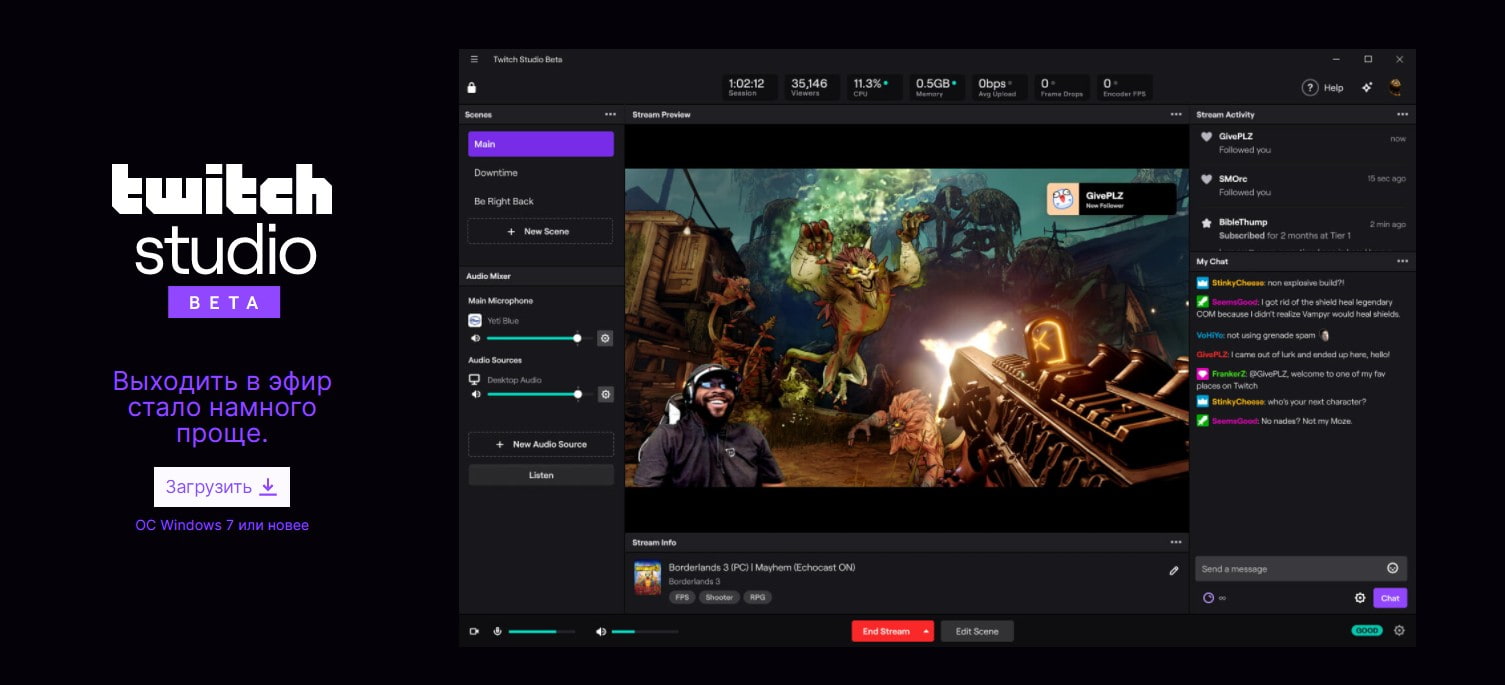
Task: Open the emote picker in the chat box
Action: click(1392, 568)
